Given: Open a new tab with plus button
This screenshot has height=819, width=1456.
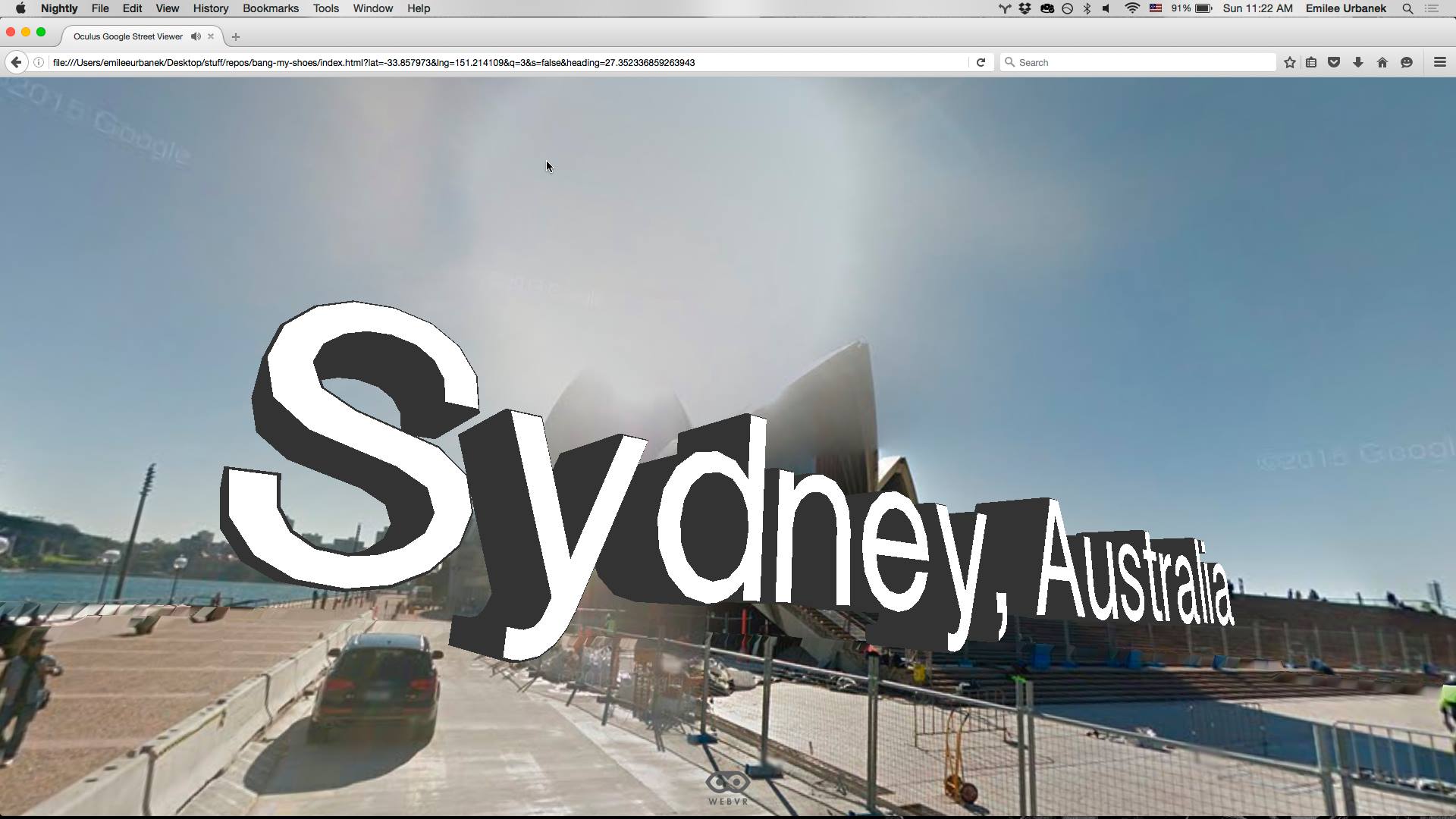Looking at the screenshot, I should (x=236, y=36).
